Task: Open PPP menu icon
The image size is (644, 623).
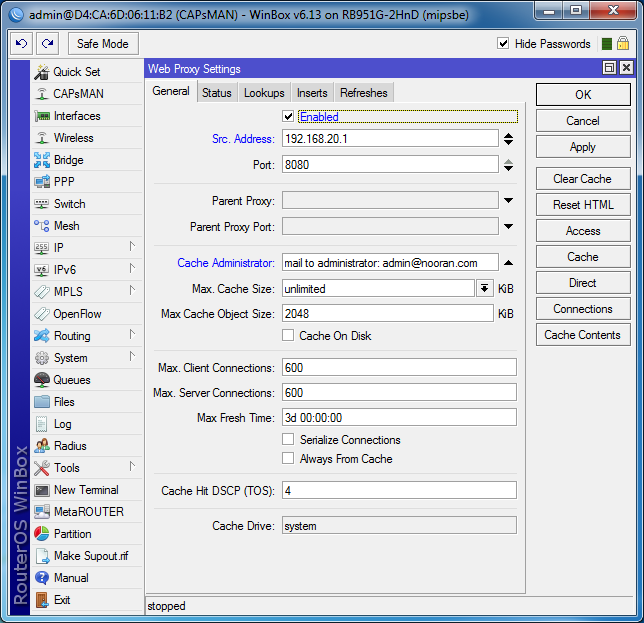Action: [41, 182]
